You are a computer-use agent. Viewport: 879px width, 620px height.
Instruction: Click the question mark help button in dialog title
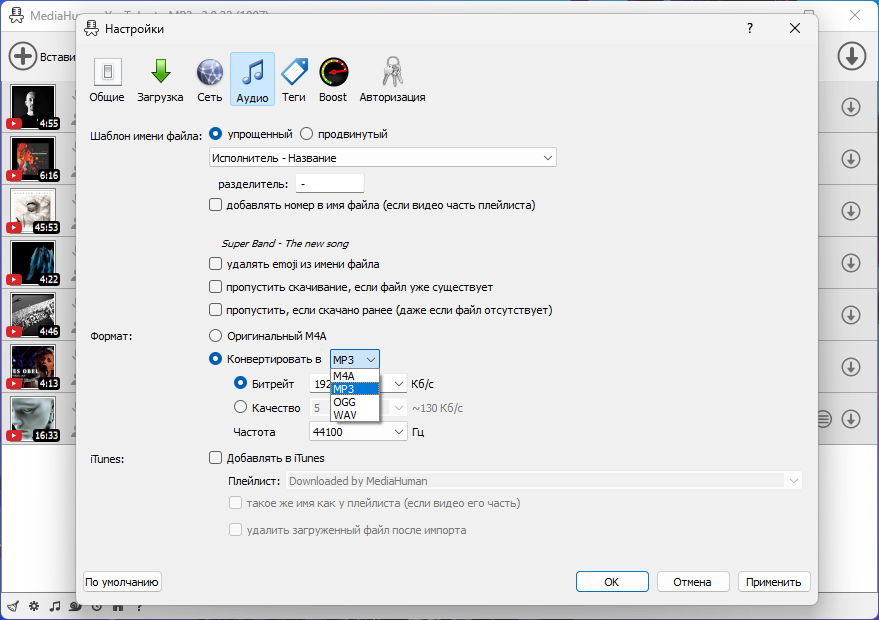tap(750, 28)
